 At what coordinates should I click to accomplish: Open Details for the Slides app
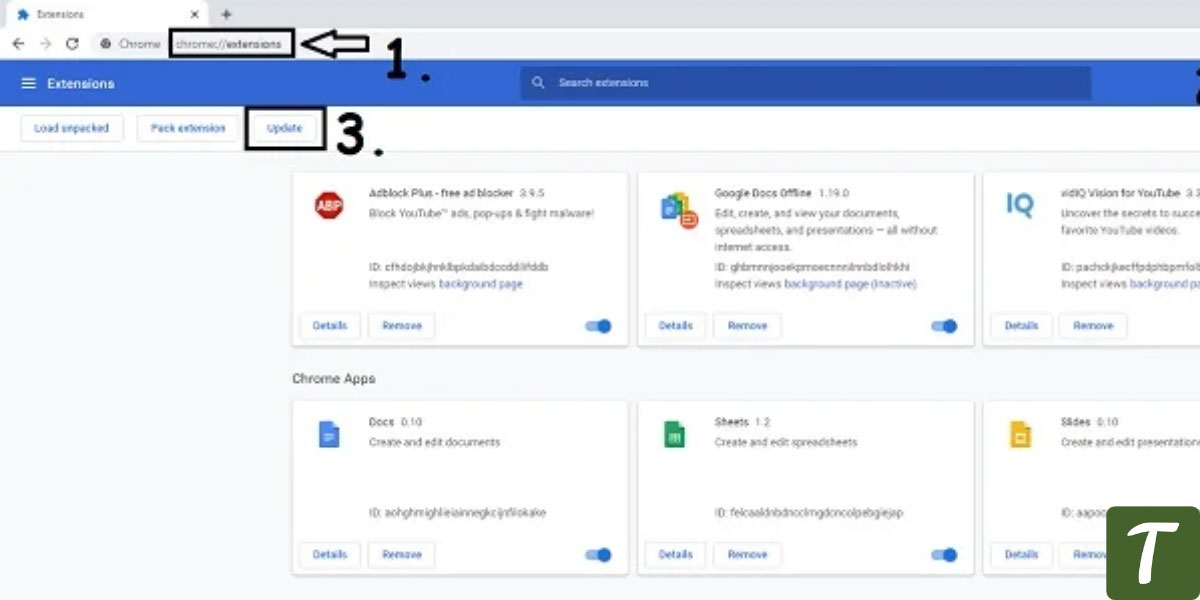point(1021,555)
